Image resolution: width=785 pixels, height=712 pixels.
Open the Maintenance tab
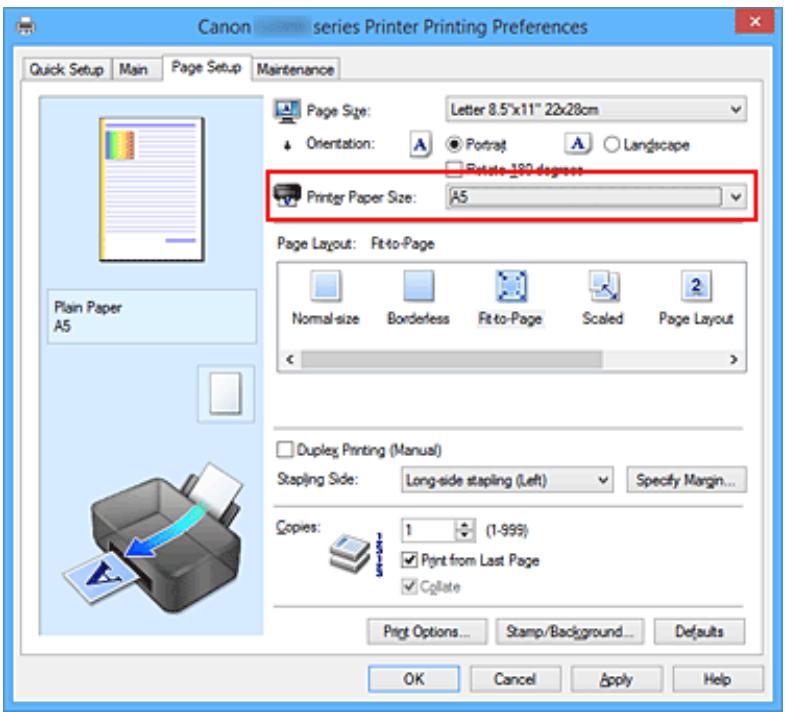click(x=295, y=69)
